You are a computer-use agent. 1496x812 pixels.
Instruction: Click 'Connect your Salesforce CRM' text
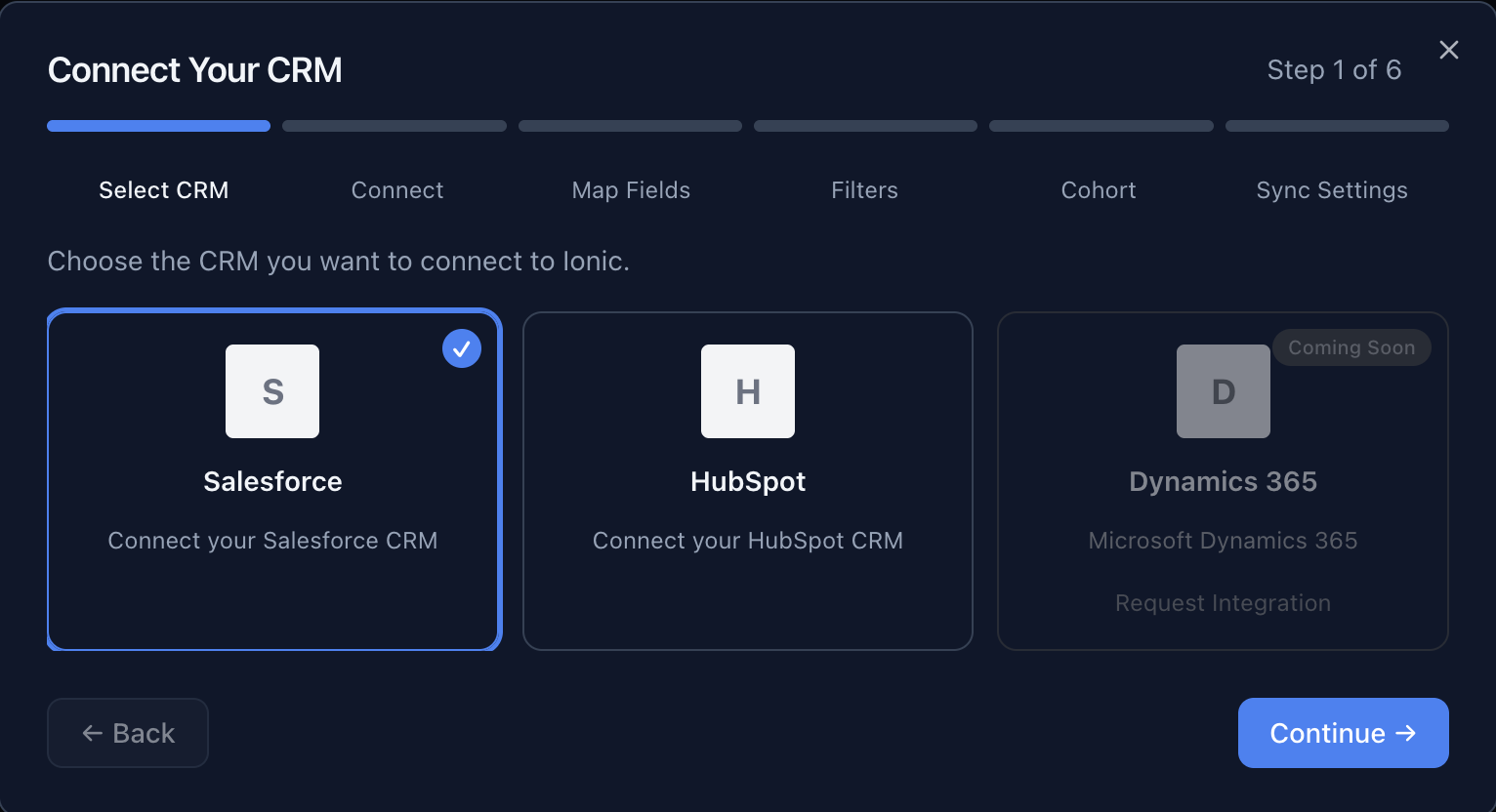coord(272,541)
